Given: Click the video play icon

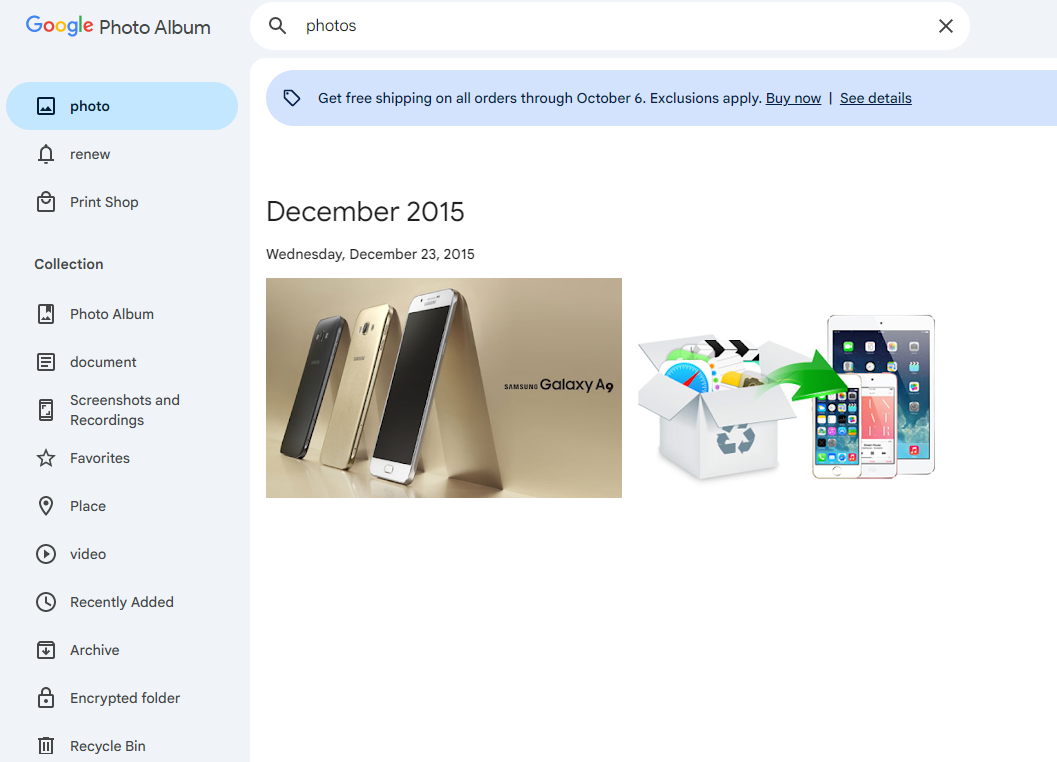Looking at the screenshot, I should click(46, 554).
